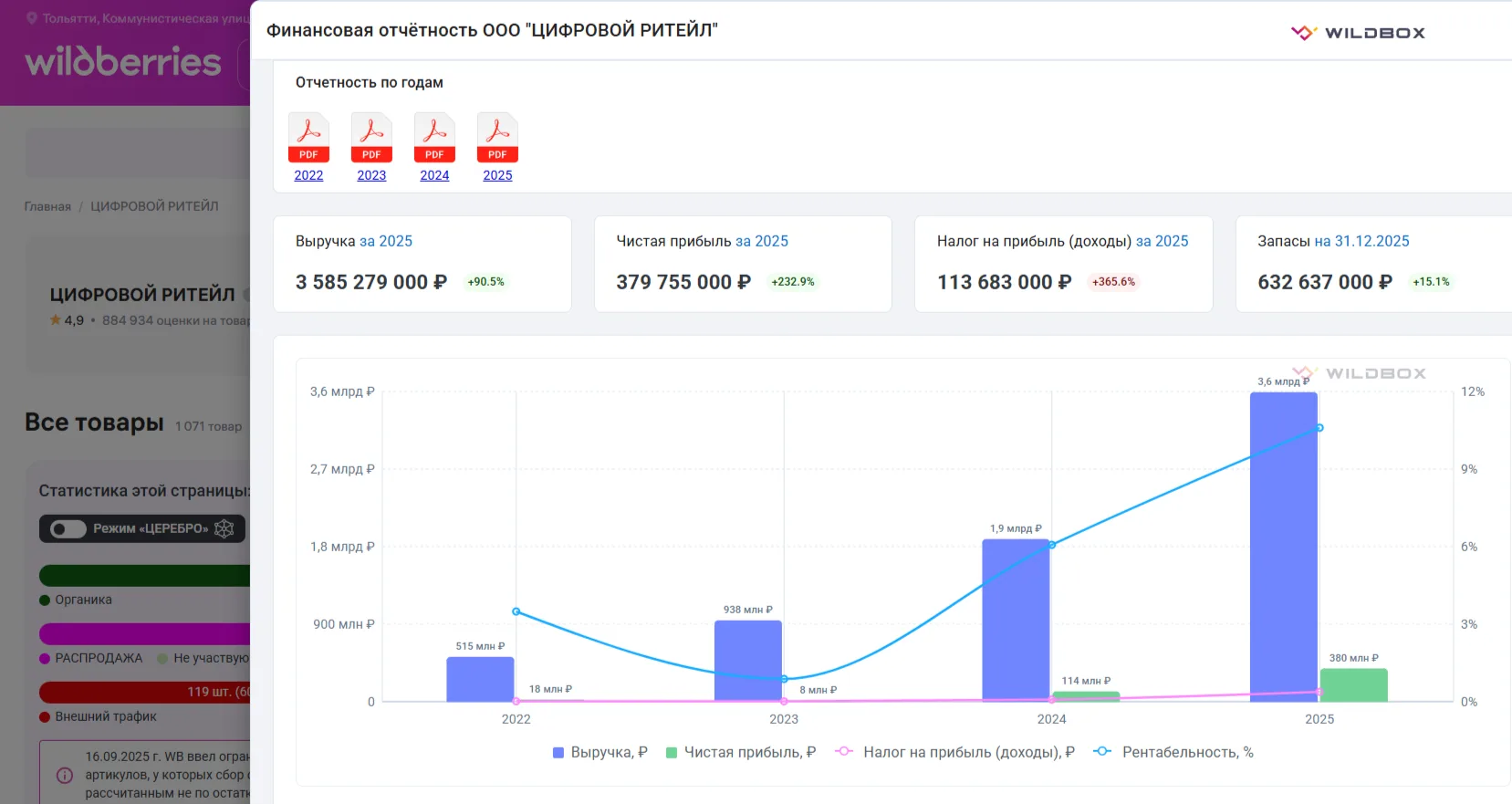
Task: Open the 2023 PDF report icon
Action: (x=371, y=138)
